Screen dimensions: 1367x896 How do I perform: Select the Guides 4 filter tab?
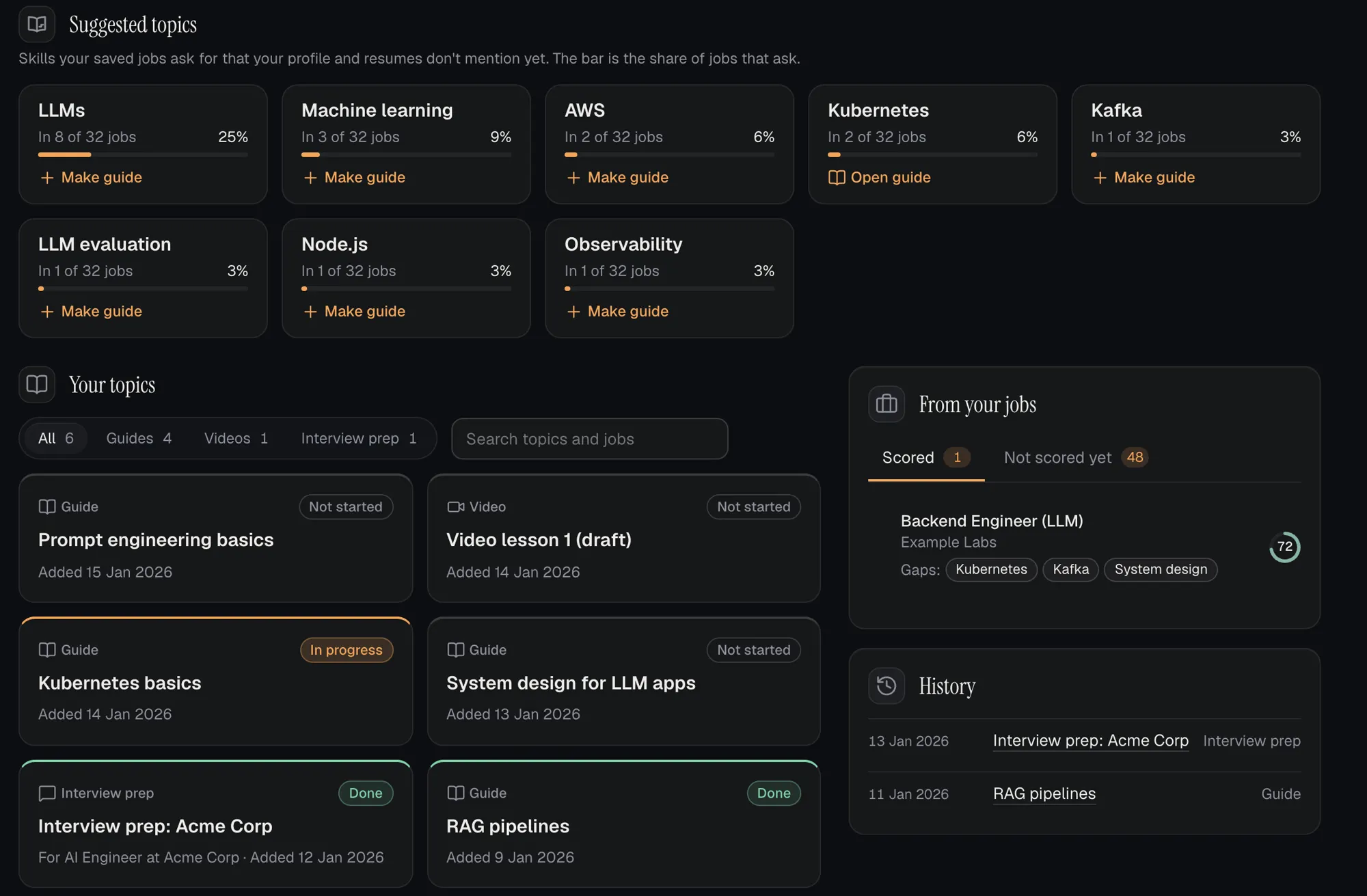click(x=139, y=438)
